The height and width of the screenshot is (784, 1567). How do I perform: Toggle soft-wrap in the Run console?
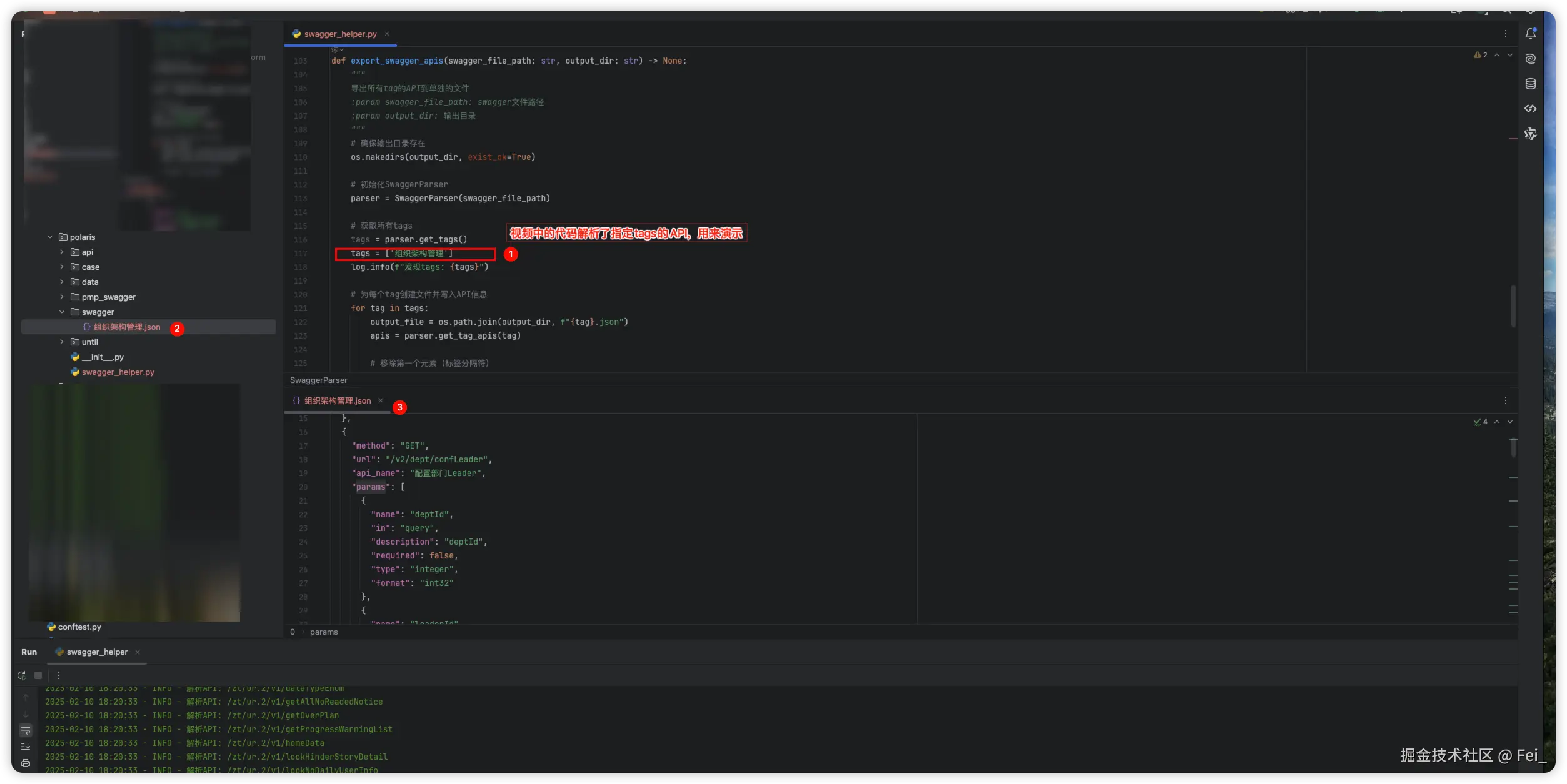[26, 730]
